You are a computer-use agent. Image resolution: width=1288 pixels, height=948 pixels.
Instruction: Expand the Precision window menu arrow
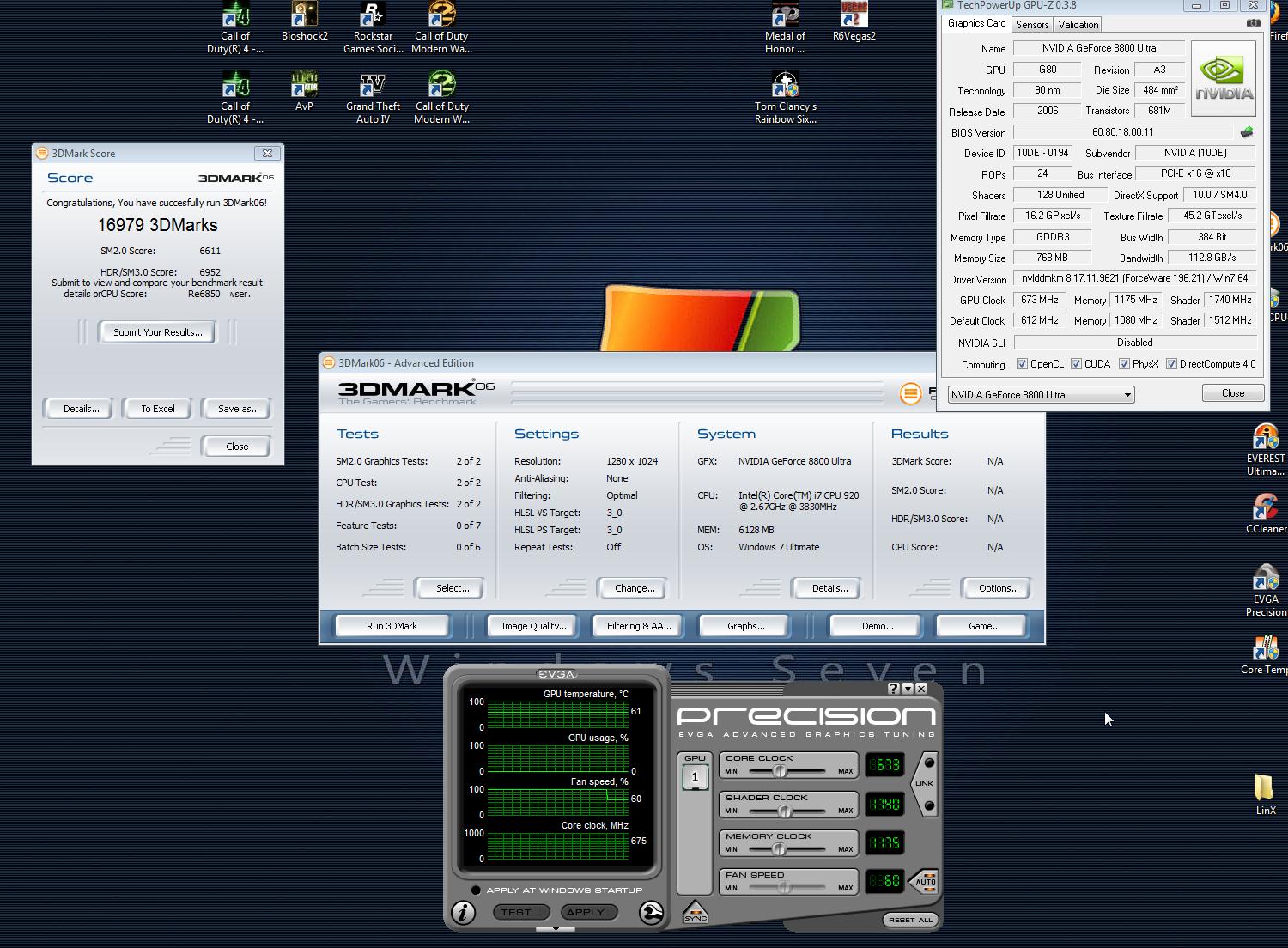coord(908,689)
